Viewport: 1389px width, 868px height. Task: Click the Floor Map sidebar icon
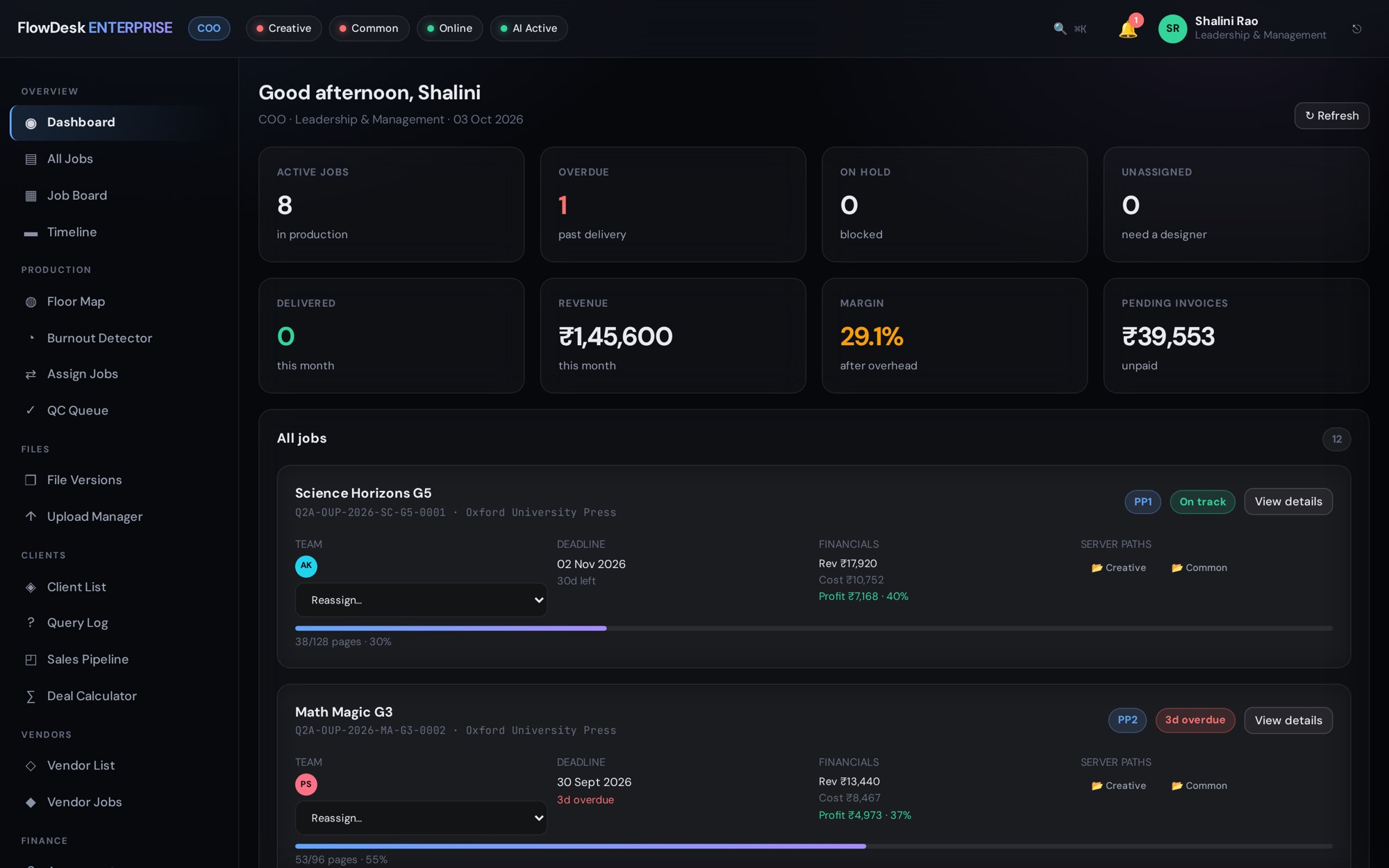click(31, 301)
